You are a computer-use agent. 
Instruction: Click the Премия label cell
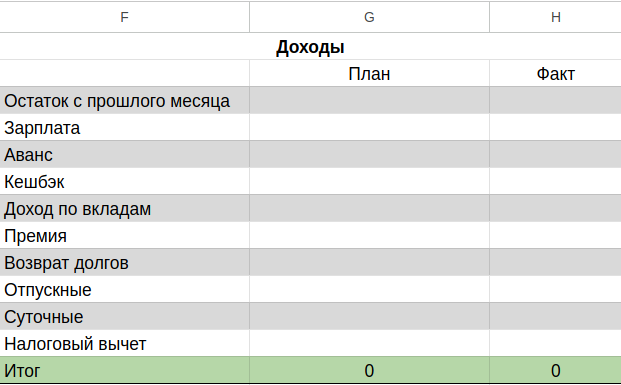(x=124, y=236)
